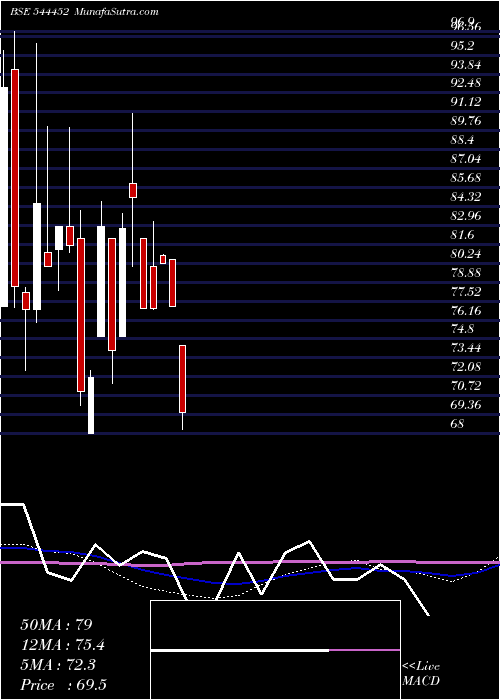
Task: Click the 91.12 price axis label
Action: point(465,103)
